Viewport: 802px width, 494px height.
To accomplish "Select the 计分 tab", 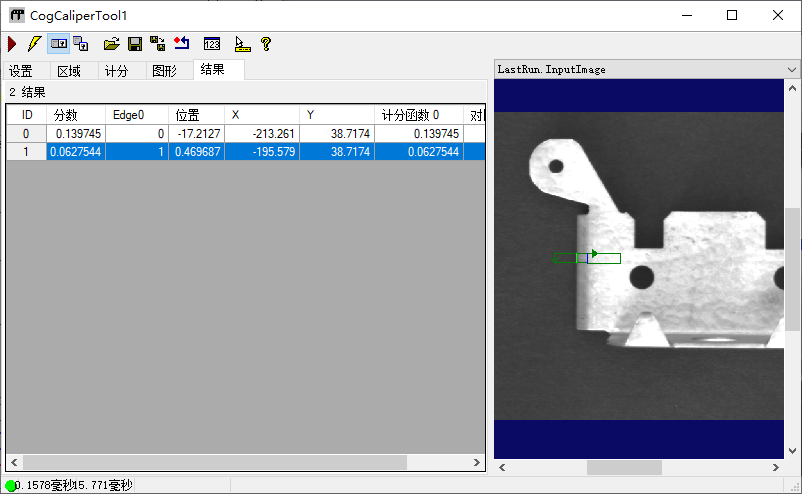I will click(117, 71).
